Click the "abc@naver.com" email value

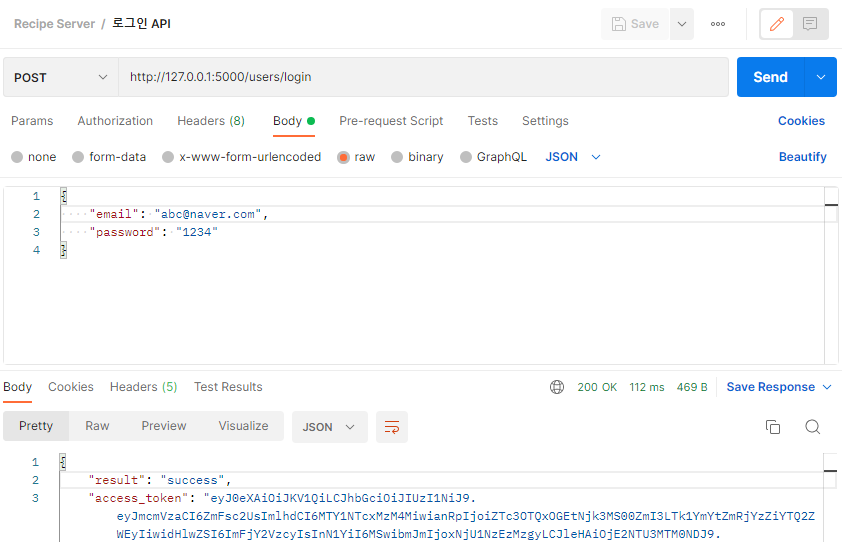(208, 214)
